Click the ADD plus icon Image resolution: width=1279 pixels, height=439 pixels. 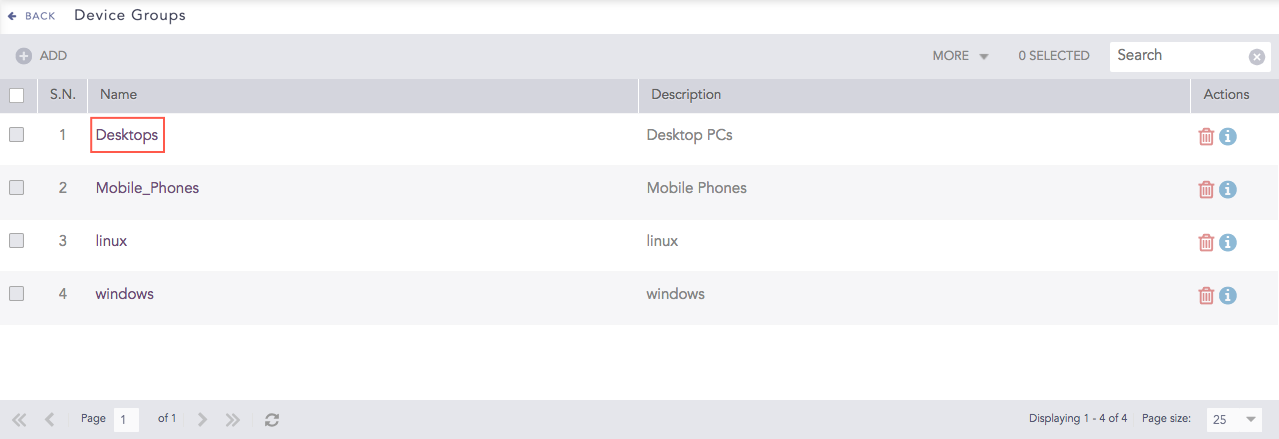(24, 56)
